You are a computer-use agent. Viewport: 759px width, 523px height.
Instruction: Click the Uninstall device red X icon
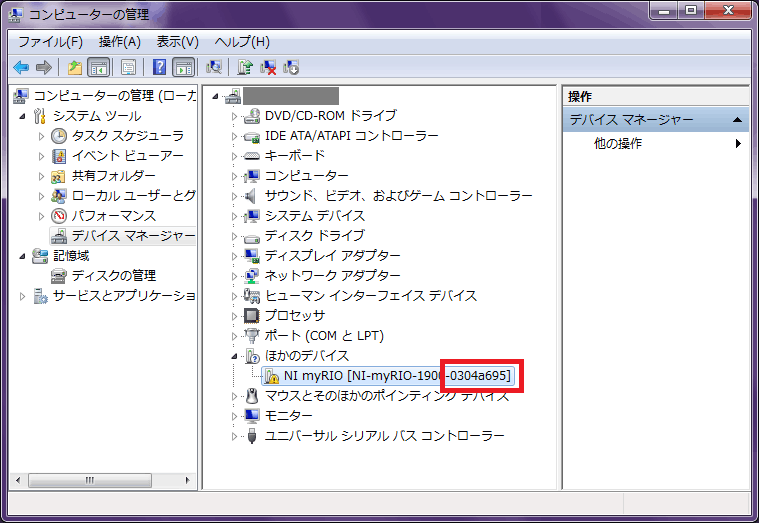[x=268, y=68]
